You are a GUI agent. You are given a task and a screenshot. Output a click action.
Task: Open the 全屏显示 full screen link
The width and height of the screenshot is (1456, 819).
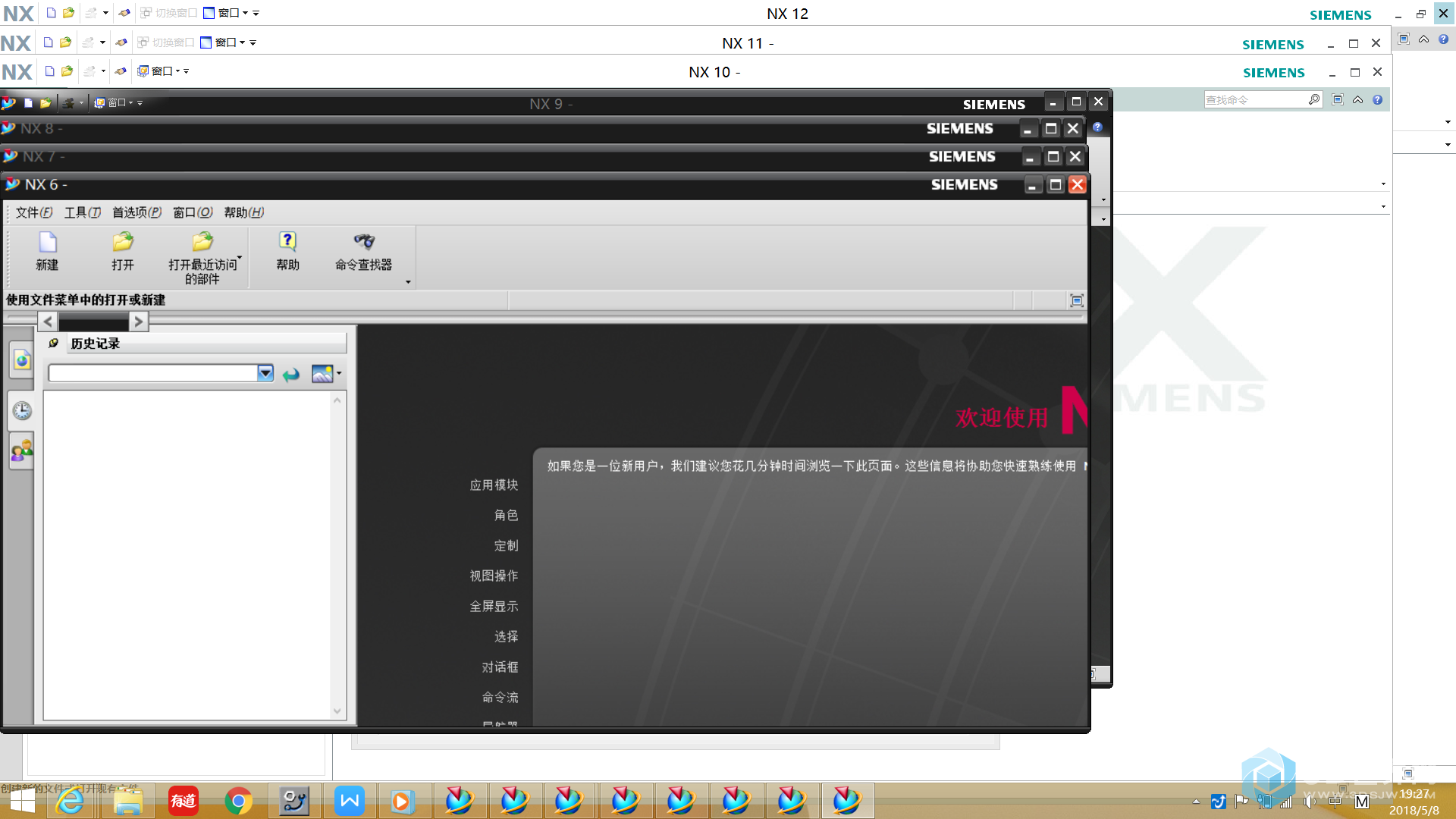click(x=494, y=606)
